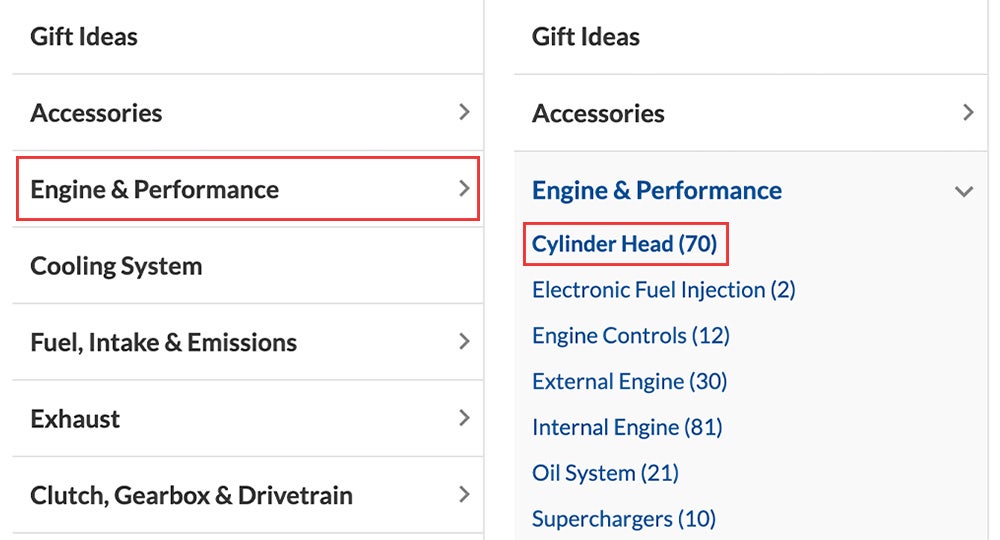
Task: Select Fuel, Intake & Emissions label
Action: [x=163, y=342]
